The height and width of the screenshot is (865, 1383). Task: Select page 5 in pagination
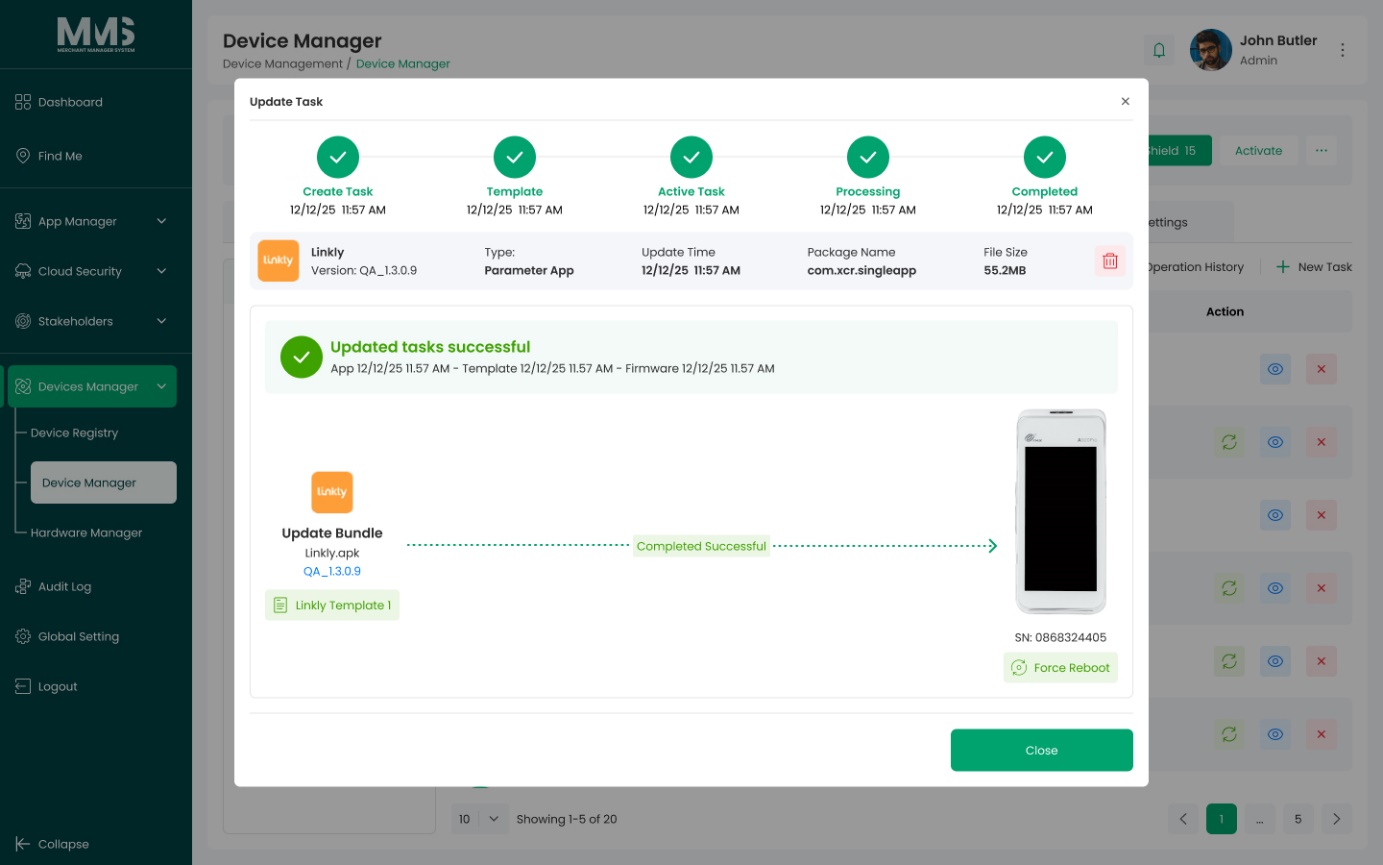(1298, 819)
